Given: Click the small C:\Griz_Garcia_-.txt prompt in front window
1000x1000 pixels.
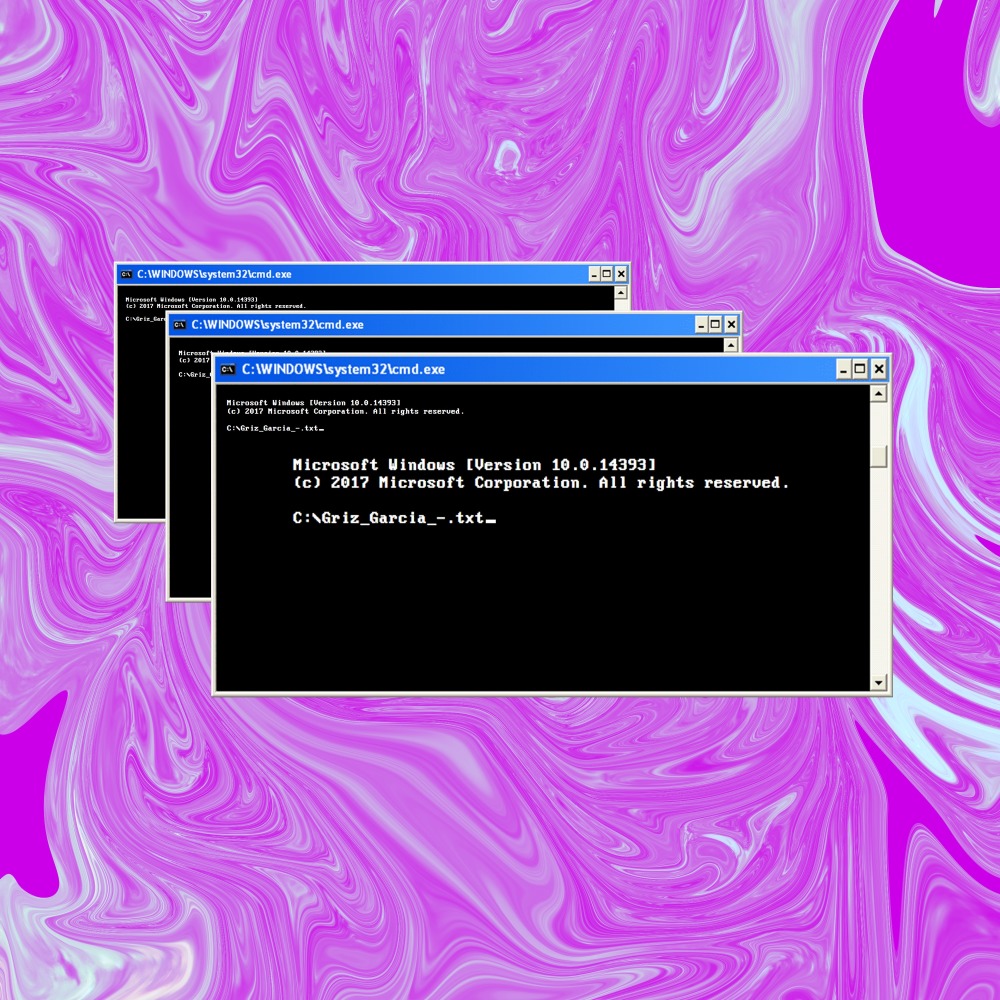Looking at the screenshot, I should click(275, 428).
